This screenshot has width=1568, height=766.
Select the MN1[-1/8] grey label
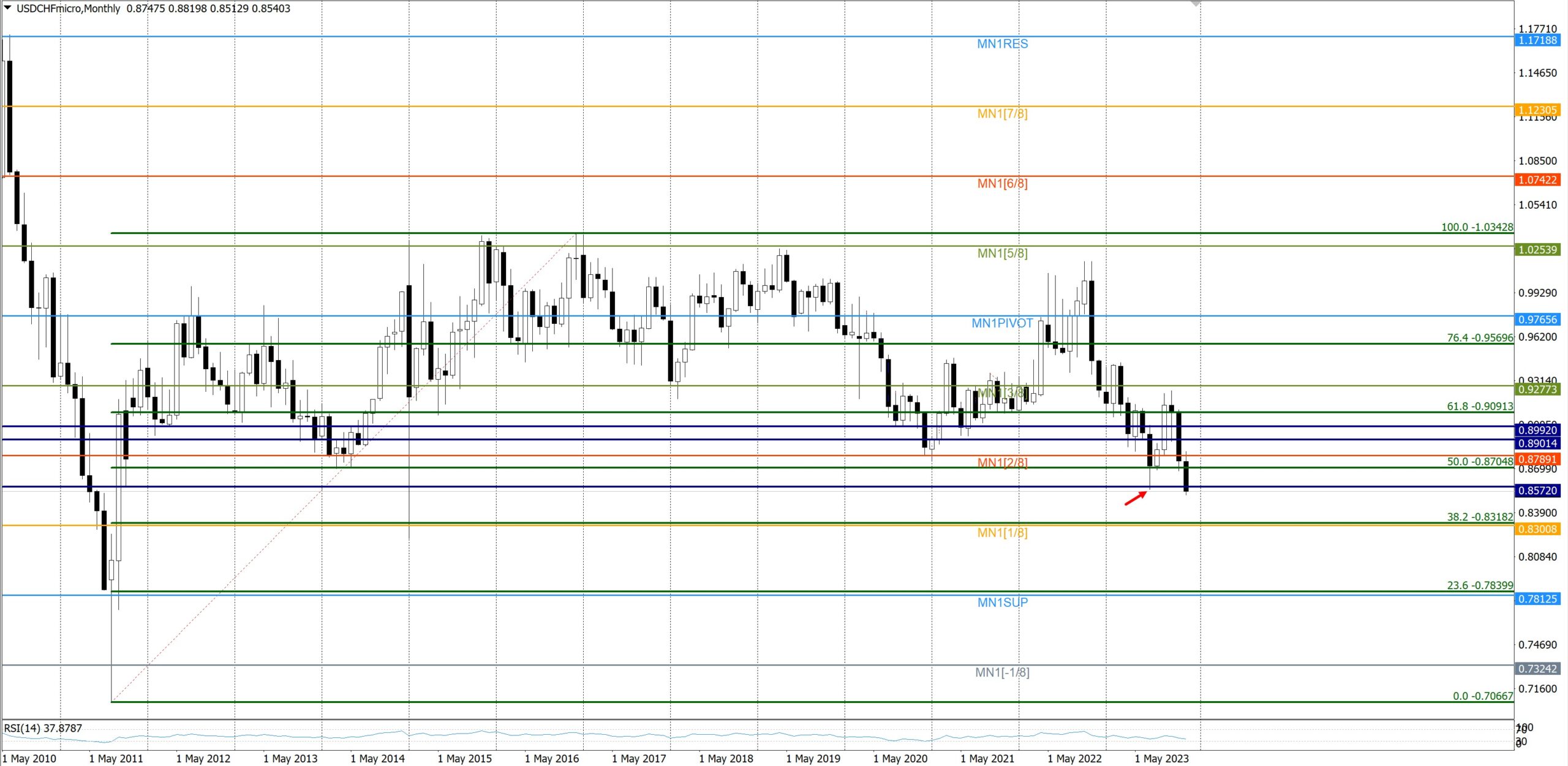click(x=1002, y=672)
